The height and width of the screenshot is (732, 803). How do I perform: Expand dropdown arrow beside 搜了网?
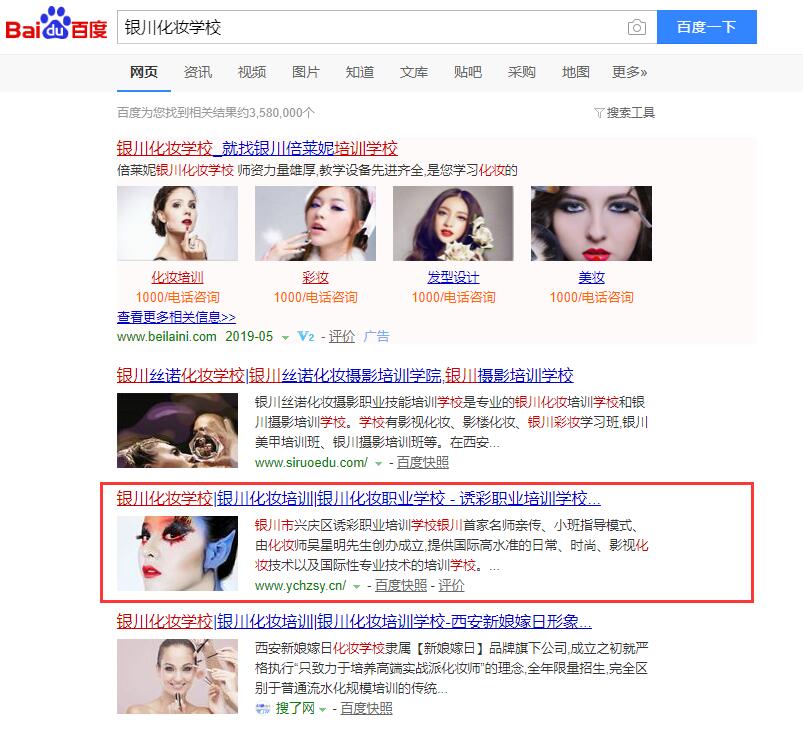[323, 709]
